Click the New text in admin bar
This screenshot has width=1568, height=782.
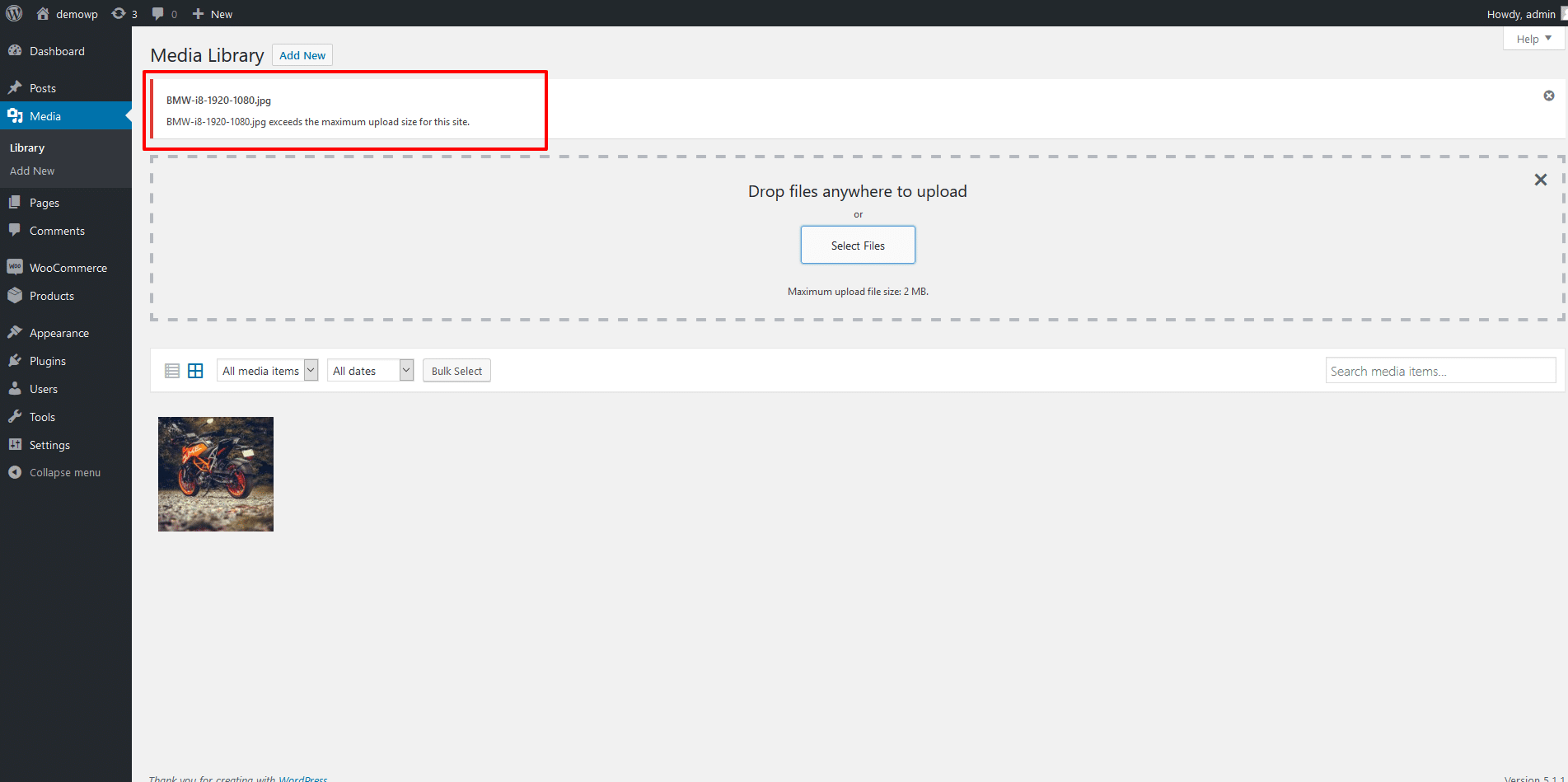click(222, 14)
